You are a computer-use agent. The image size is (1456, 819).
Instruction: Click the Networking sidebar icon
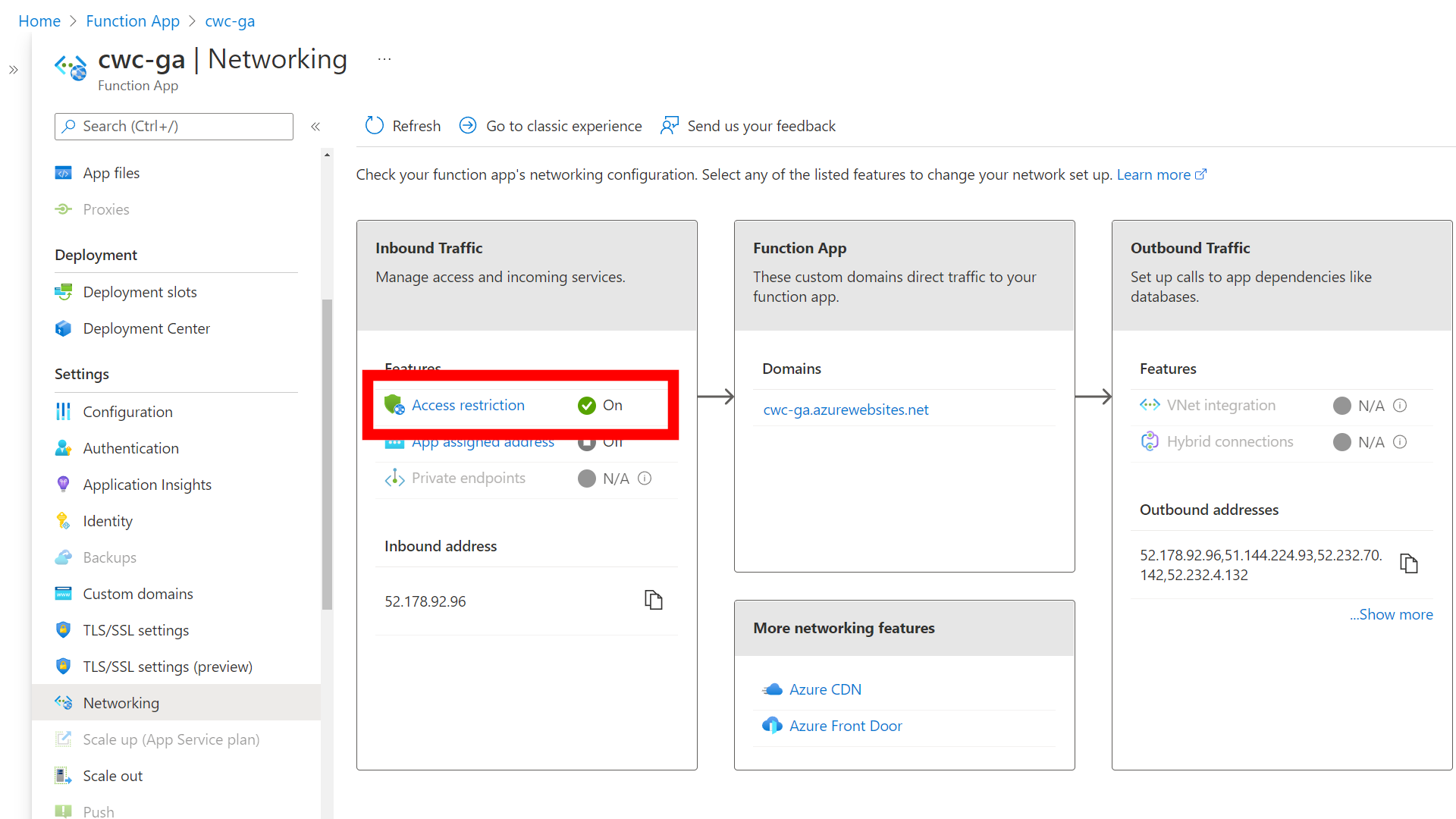click(64, 702)
